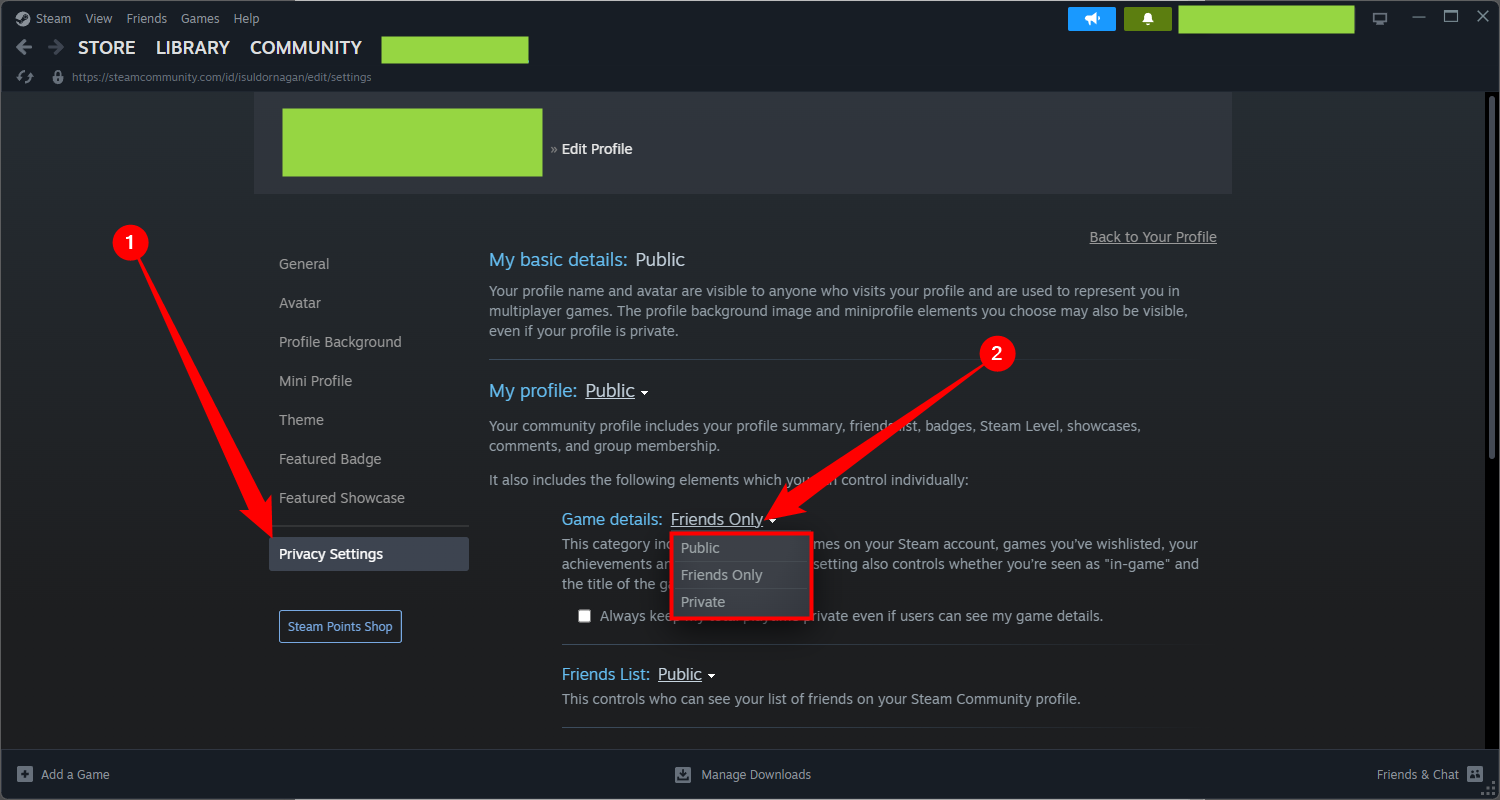1500x800 pixels.
Task: Click the Add a Game plus icon
Action: pos(25,774)
